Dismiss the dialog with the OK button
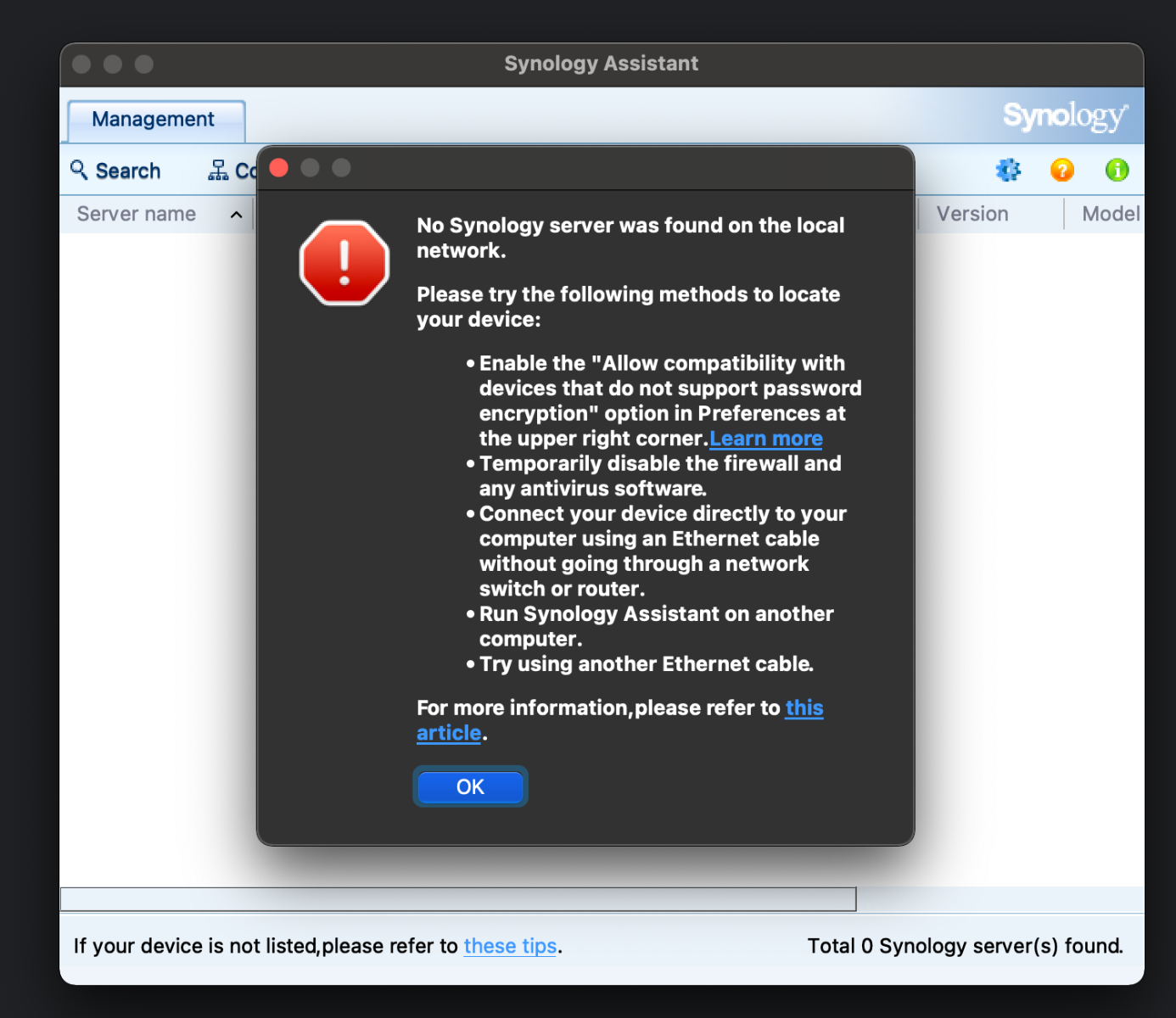Screen dimensions: 1176x1018 coord(470,786)
